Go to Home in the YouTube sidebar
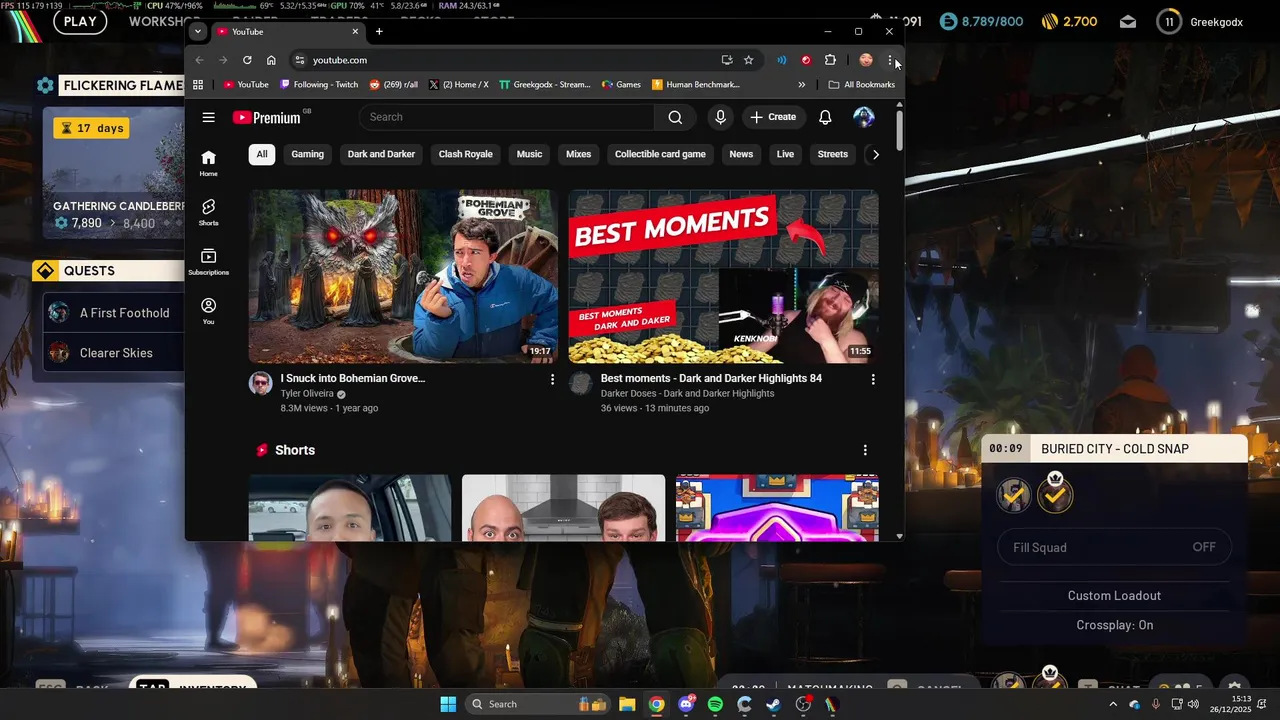Image resolution: width=1280 pixels, height=720 pixels. pos(208,163)
